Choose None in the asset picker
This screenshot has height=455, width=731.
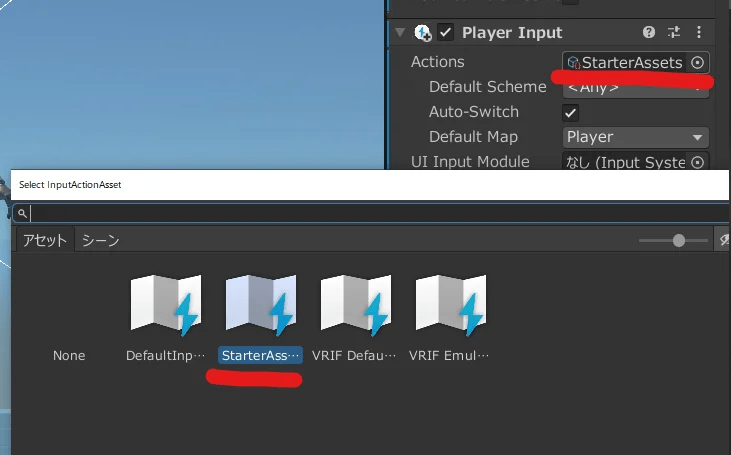click(69, 356)
